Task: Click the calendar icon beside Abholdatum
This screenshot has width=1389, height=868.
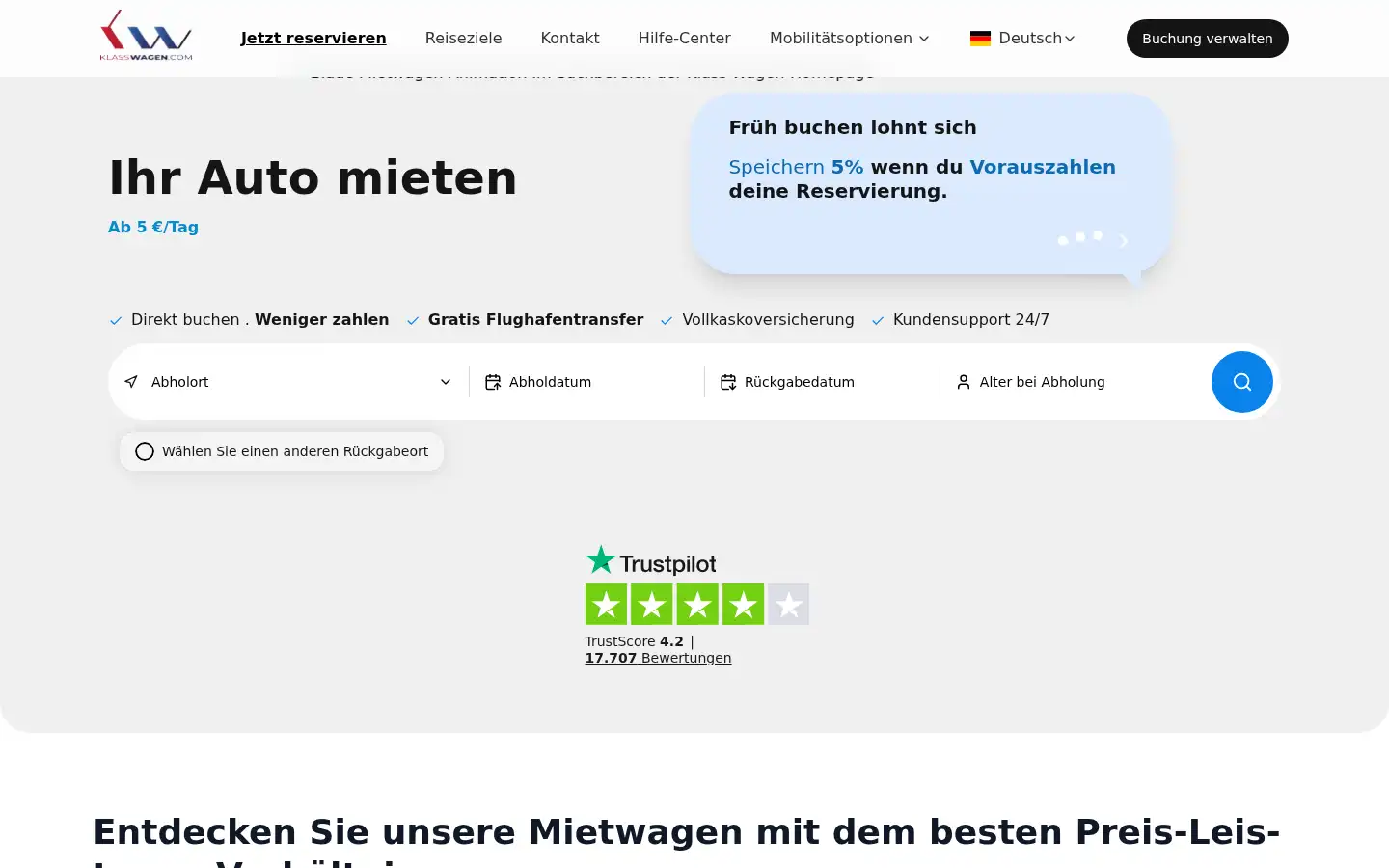Action: 493,382
